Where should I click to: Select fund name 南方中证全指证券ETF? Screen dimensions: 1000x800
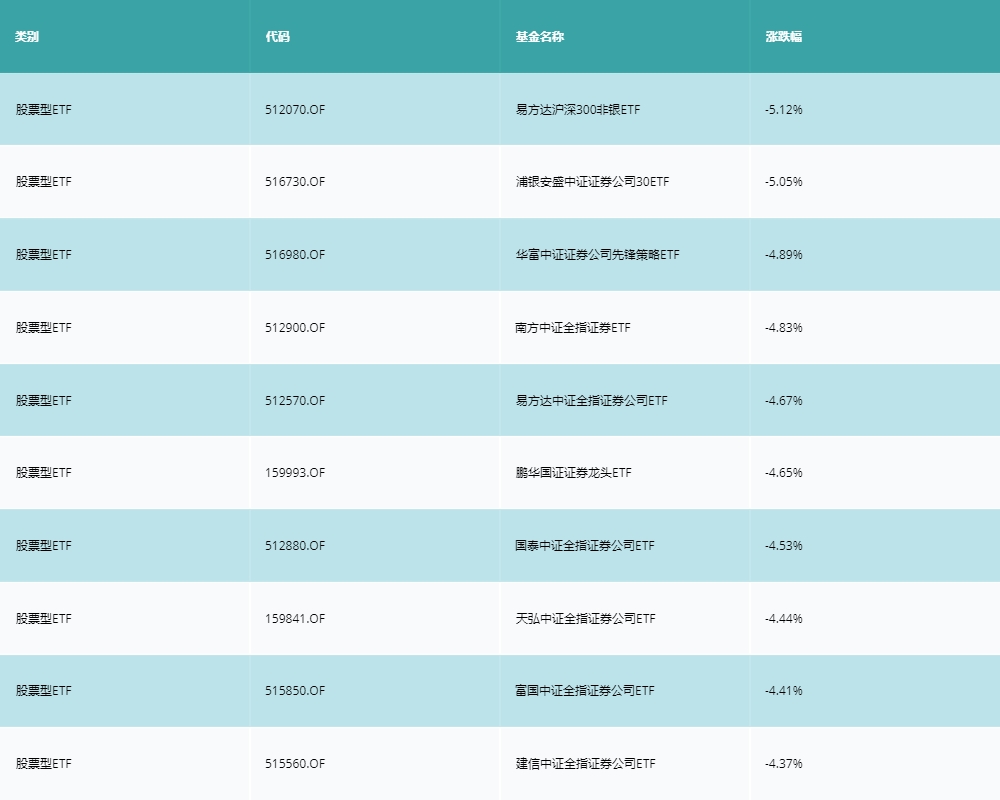[x=573, y=328]
